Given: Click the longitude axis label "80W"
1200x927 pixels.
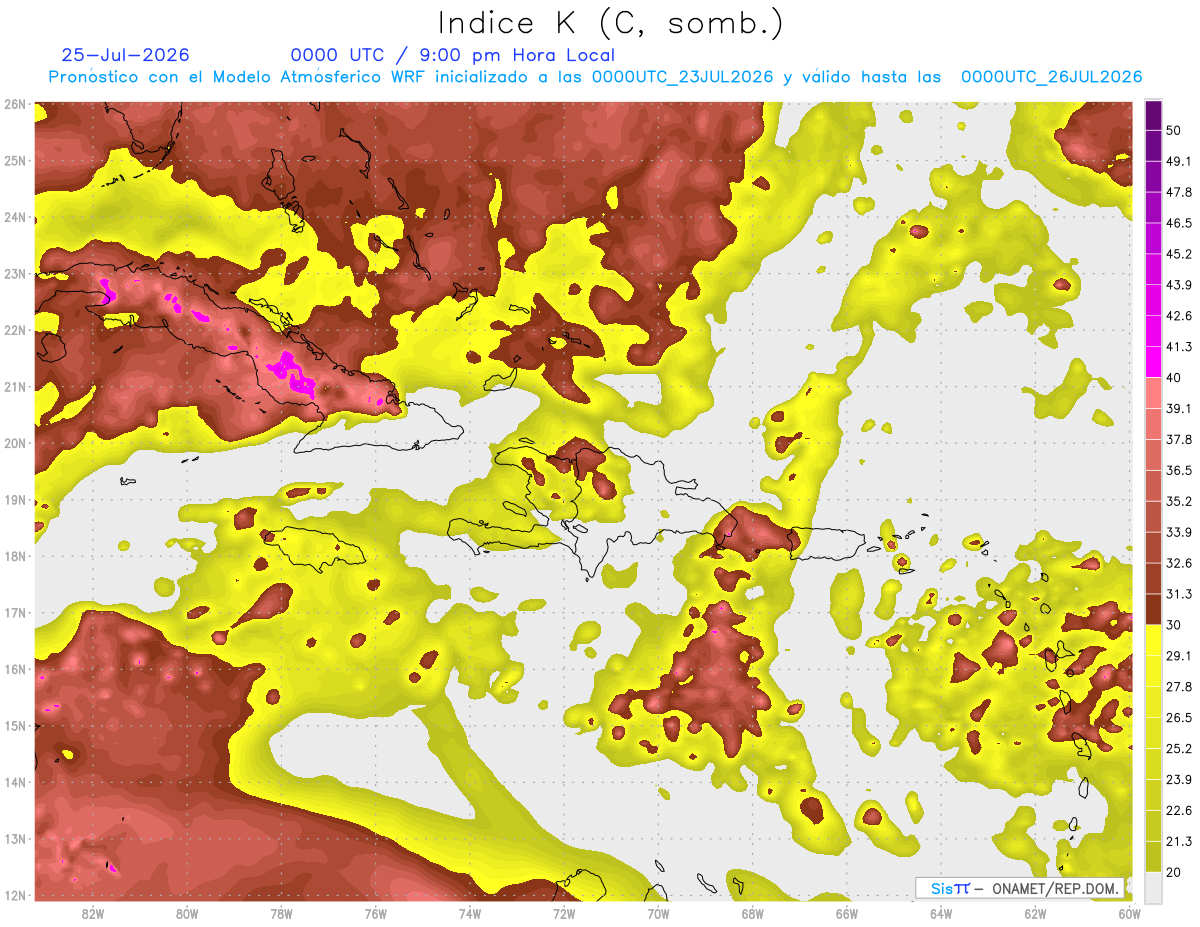Looking at the screenshot, I should [187, 913].
